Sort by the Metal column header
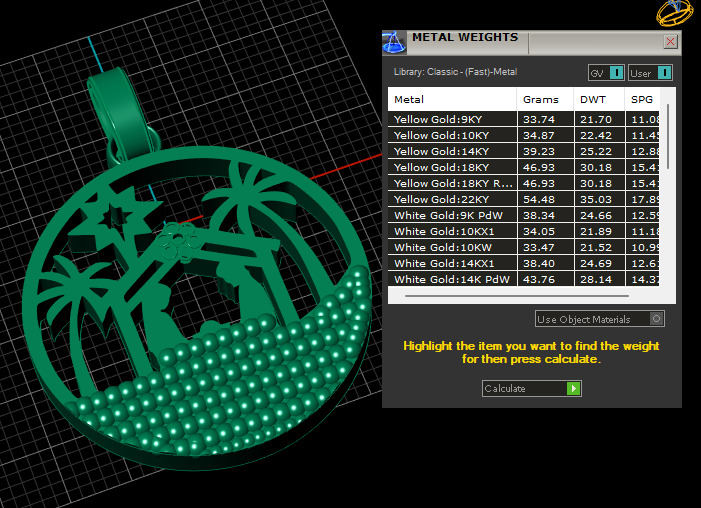The width and height of the screenshot is (701, 508). (x=452, y=99)
